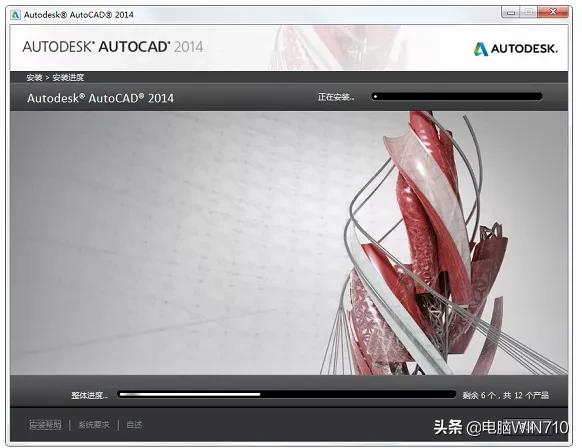Click the 'AUTODESK AUTOCAD 2014' header title
The image size is (582, 448).
pyautogui.click(x=113, y=47)
